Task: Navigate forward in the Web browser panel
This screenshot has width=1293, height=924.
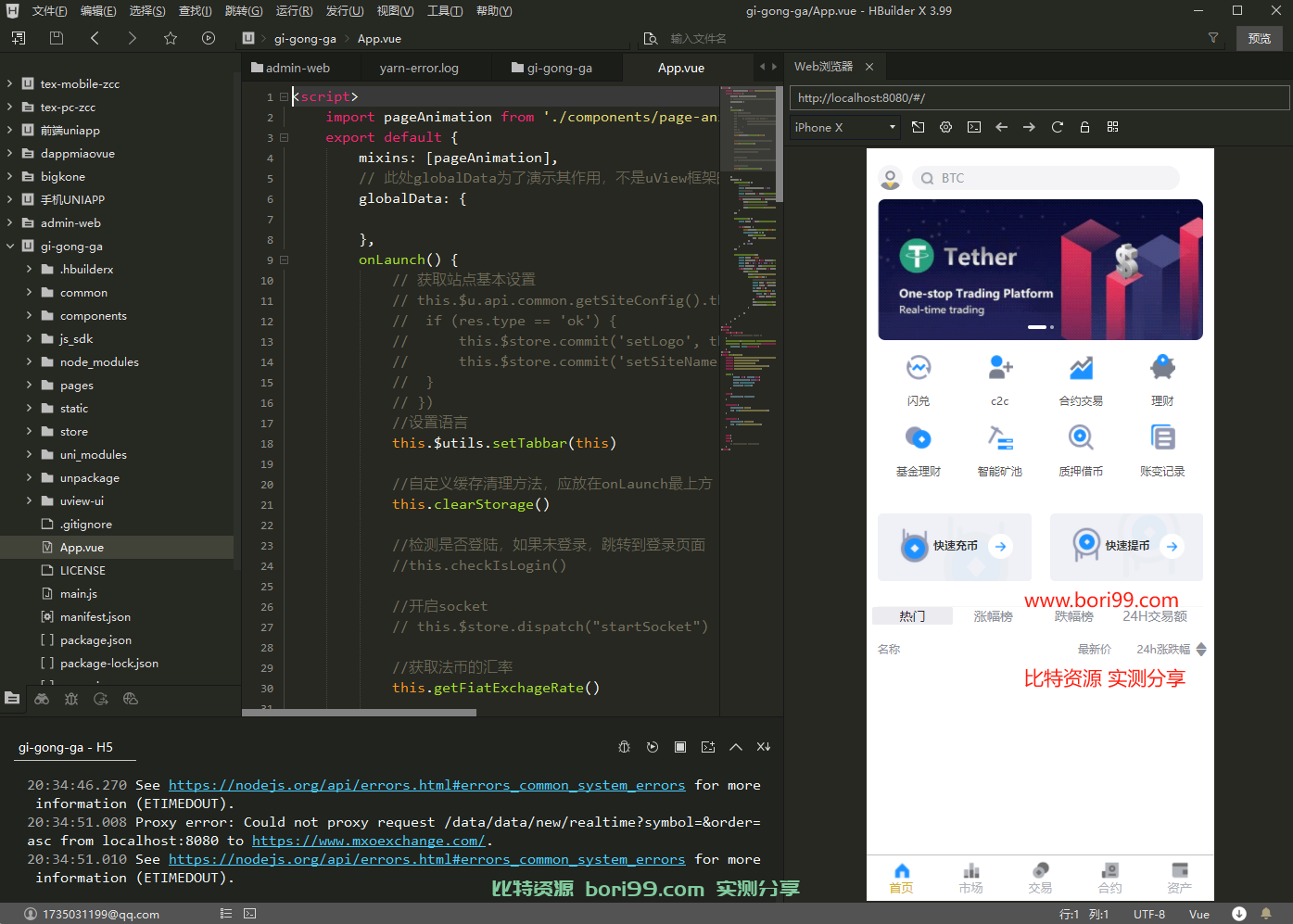Action: 1029,127
